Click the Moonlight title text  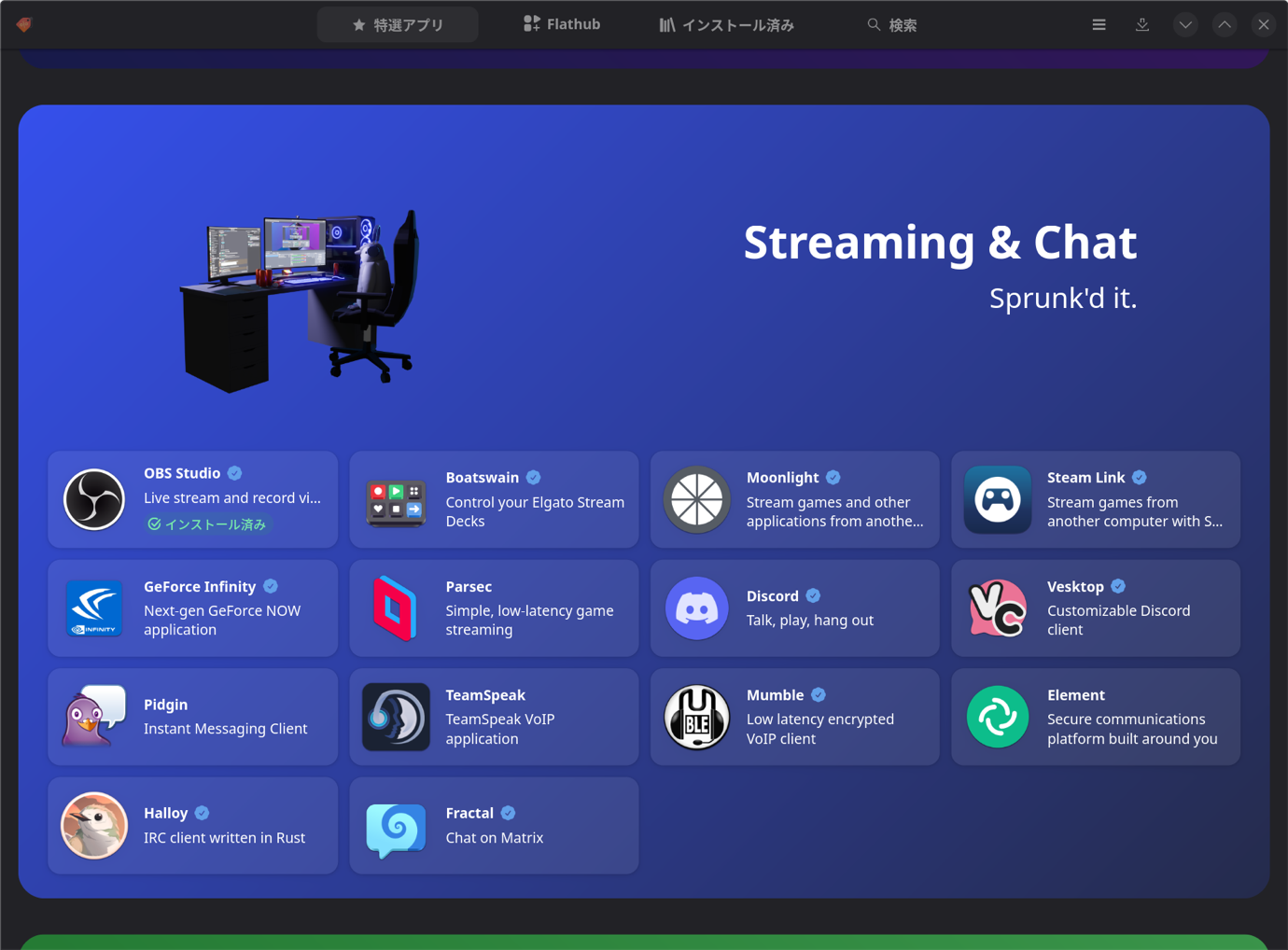pos(782,478)
